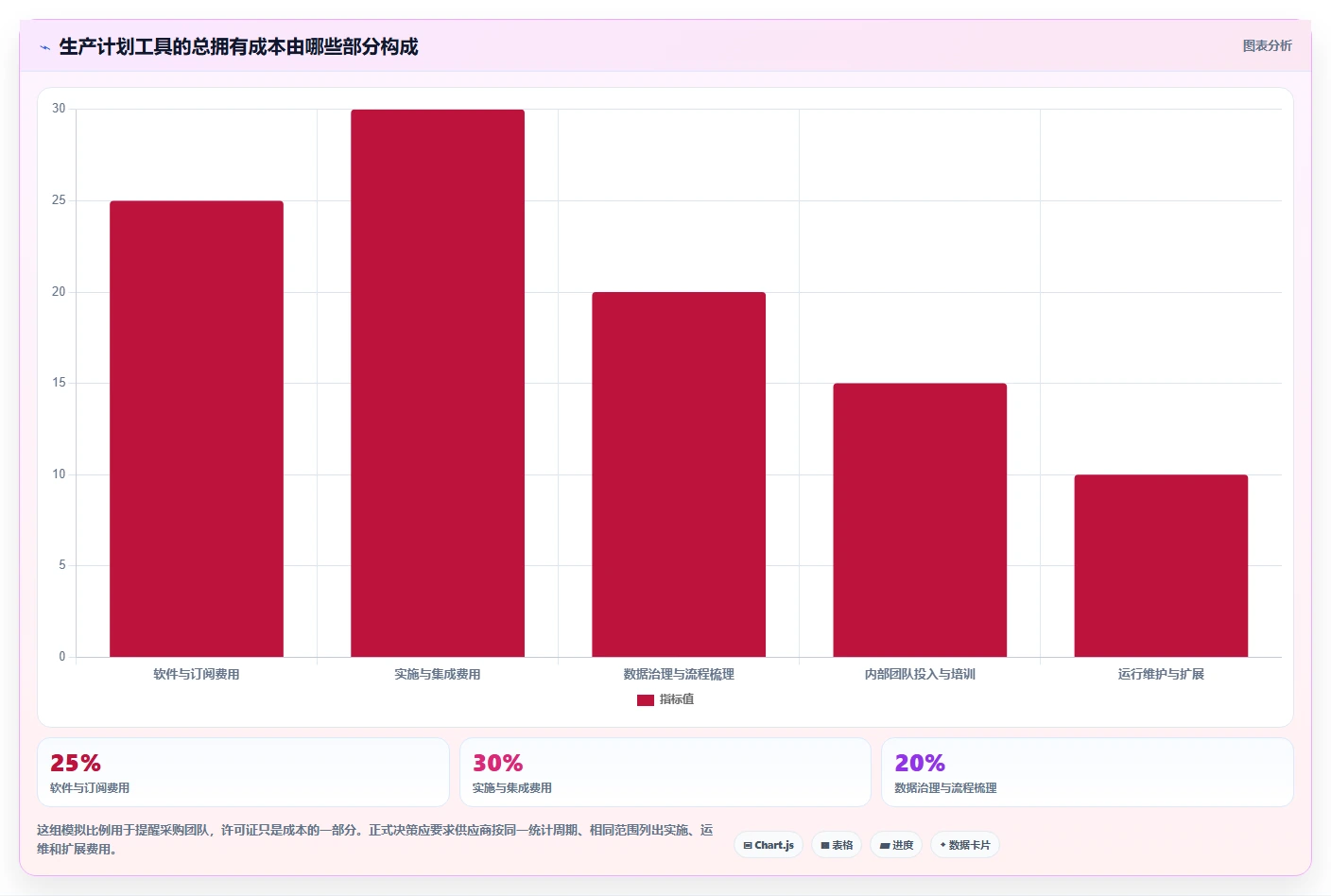The width and height of the screenshot is (1331, 896).
Task: Click the 内部团队投入与培训 bar
Action: pyautogui.click(x=920, y=520)
